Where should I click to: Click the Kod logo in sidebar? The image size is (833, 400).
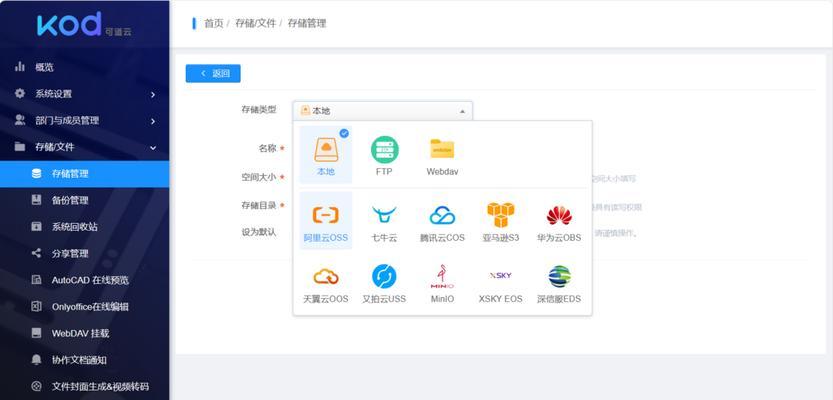pos(84,25)
